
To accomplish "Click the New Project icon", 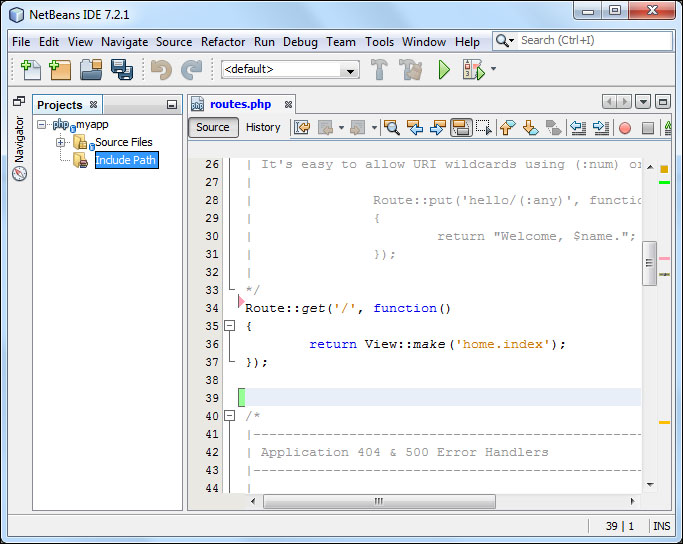I will coord(60,70).
